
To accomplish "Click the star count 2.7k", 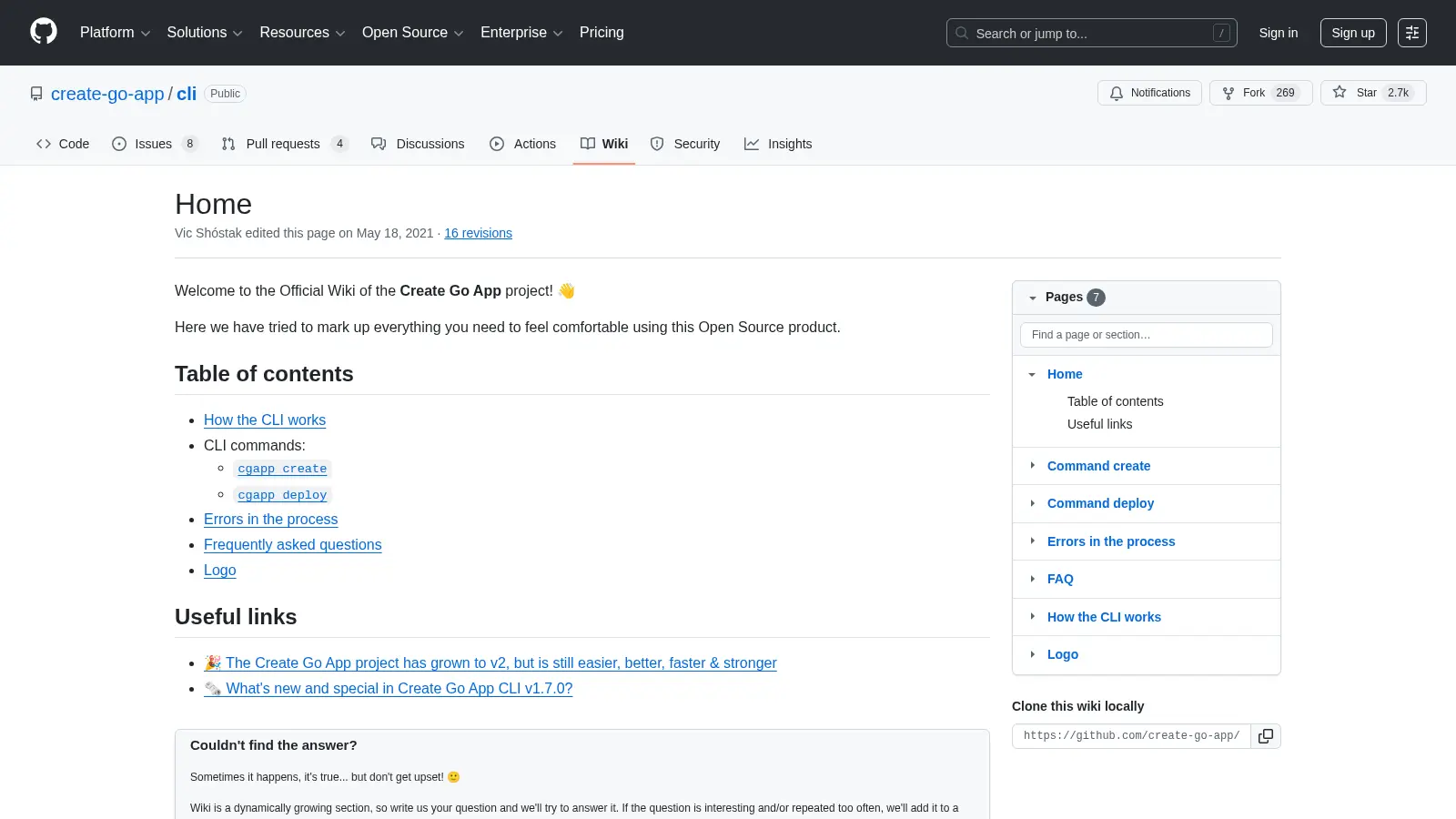I will click(x=1399, y=93).
